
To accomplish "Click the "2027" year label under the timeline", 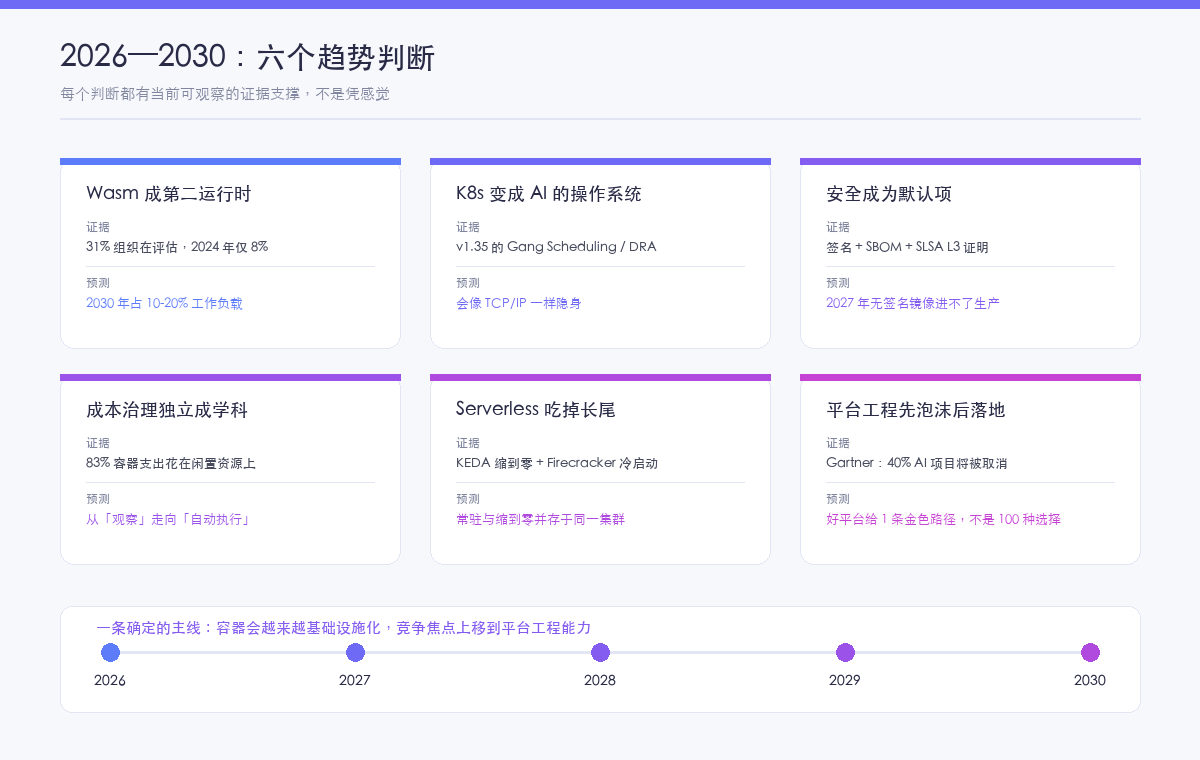I will (x=355, y=680).
